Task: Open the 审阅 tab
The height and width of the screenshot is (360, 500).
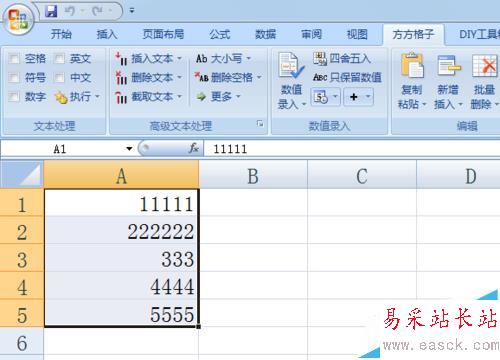Action: pyautogui.click(x=311, y=34)
